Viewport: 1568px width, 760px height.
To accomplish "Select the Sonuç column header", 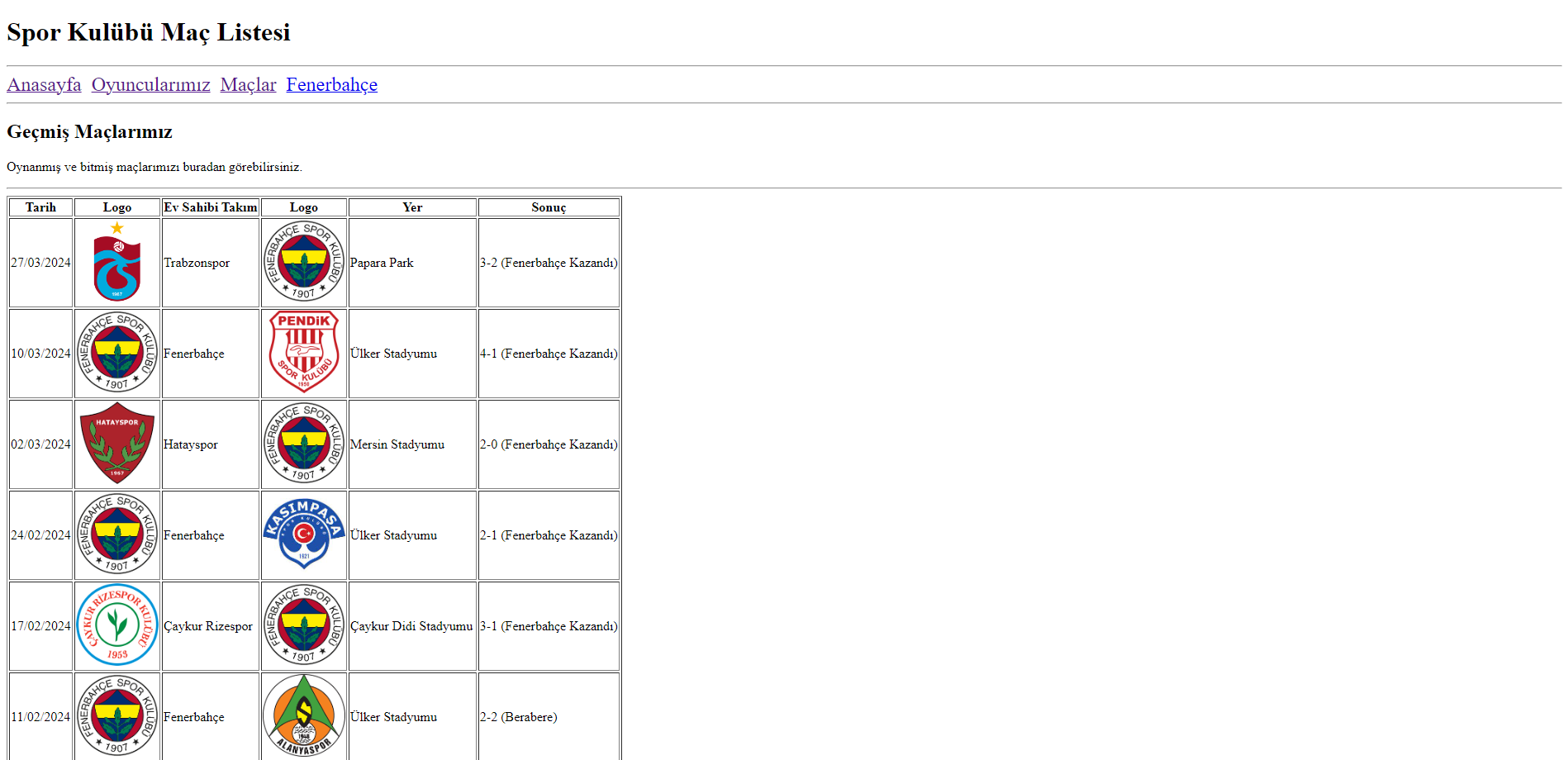I will pyautogui.click(x=549, y=207).
